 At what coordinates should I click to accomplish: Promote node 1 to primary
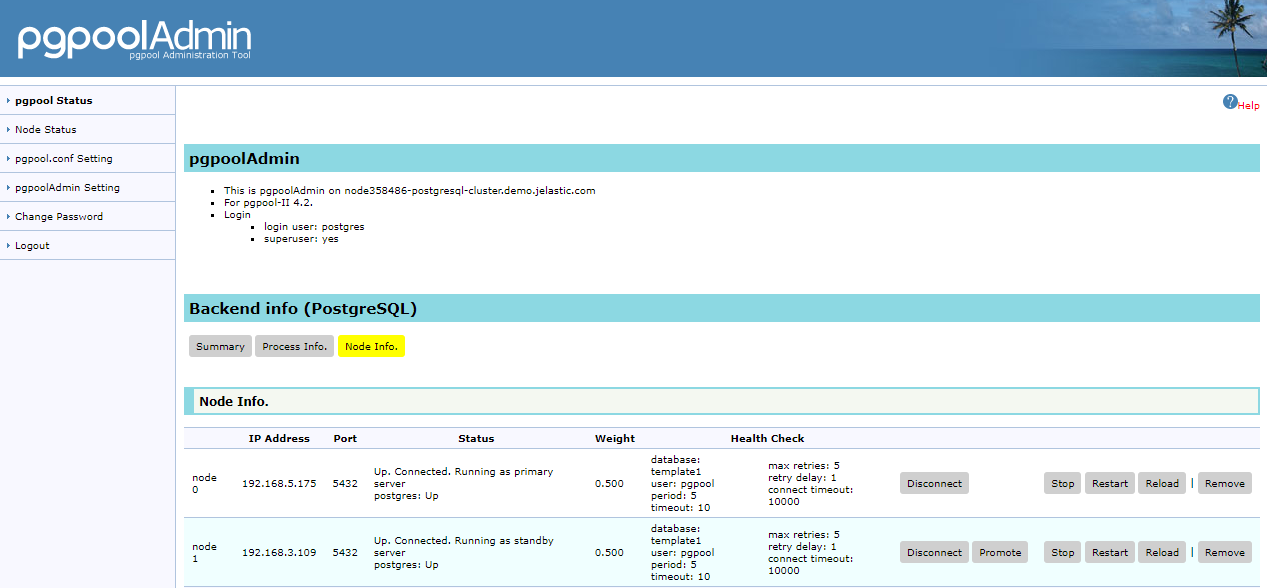point(1000,552)
